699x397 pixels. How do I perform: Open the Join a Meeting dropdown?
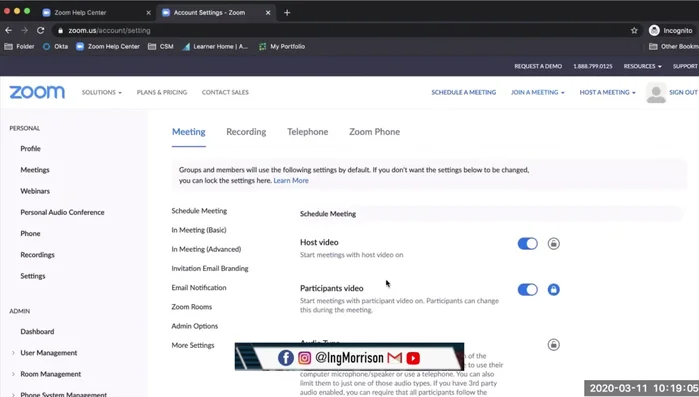pos(538,92)
